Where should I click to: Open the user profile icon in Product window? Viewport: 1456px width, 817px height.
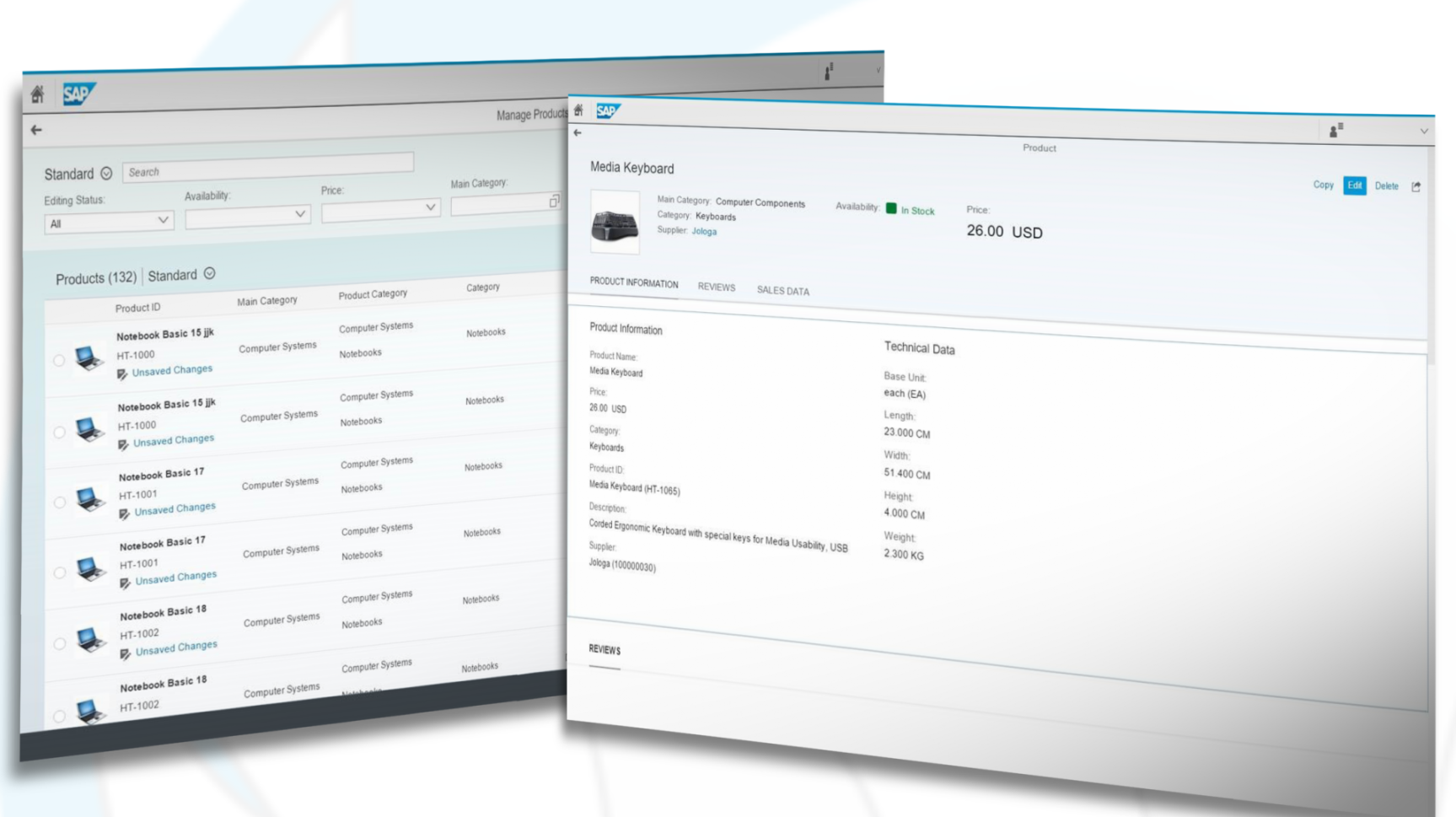coord(1335,131)
